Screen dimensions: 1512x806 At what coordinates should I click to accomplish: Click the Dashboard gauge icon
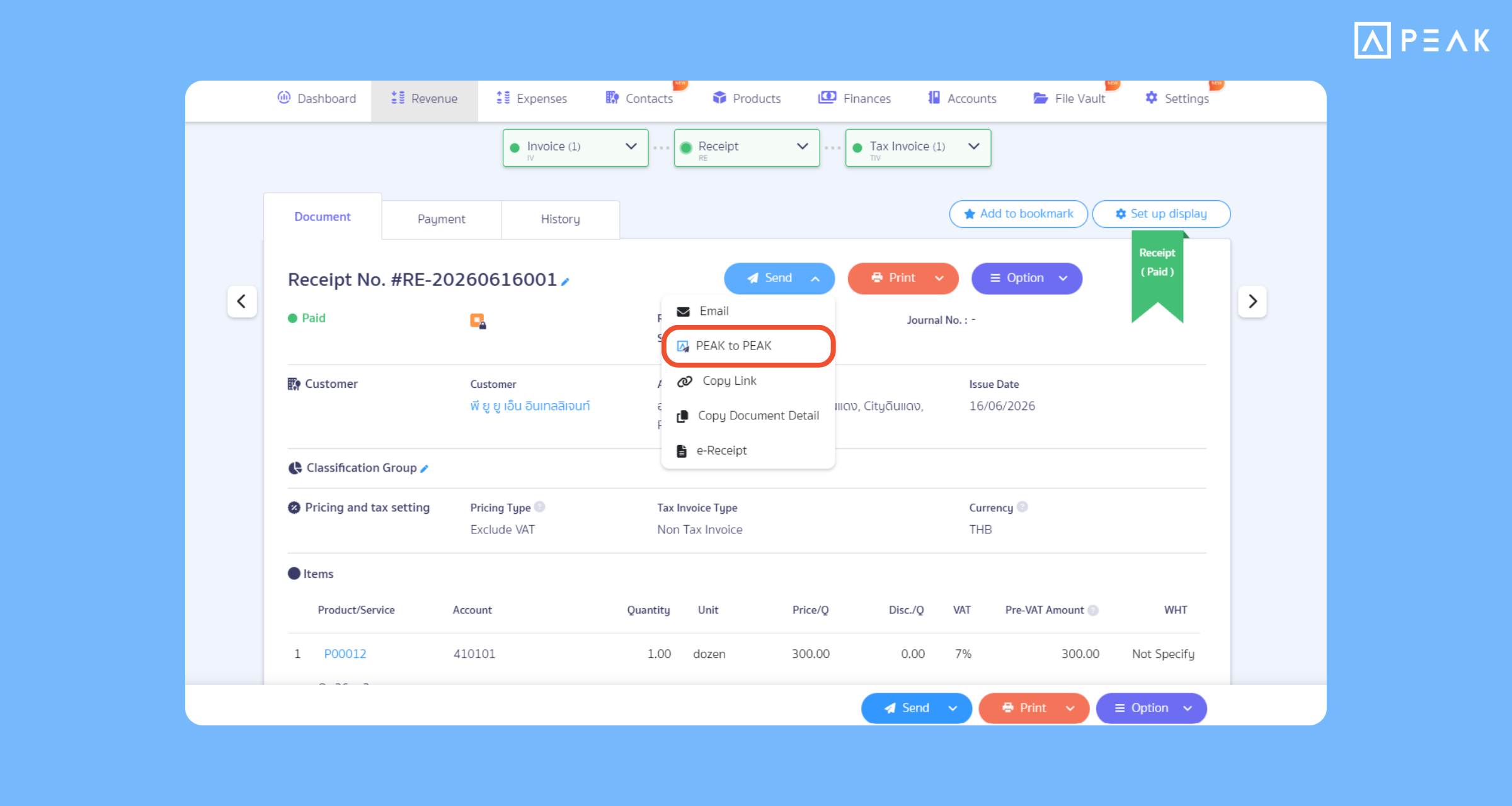click(284, 98)
